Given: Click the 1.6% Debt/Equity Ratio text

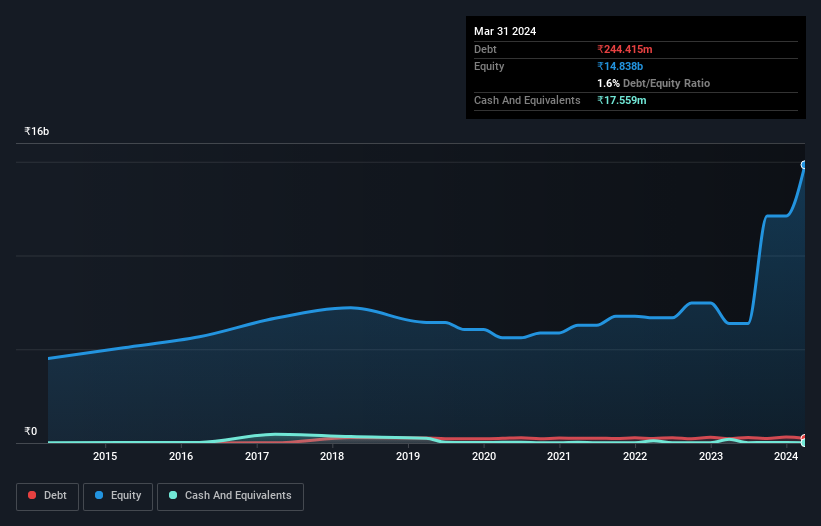Looking at the screenshot, I should coord(653,83).
